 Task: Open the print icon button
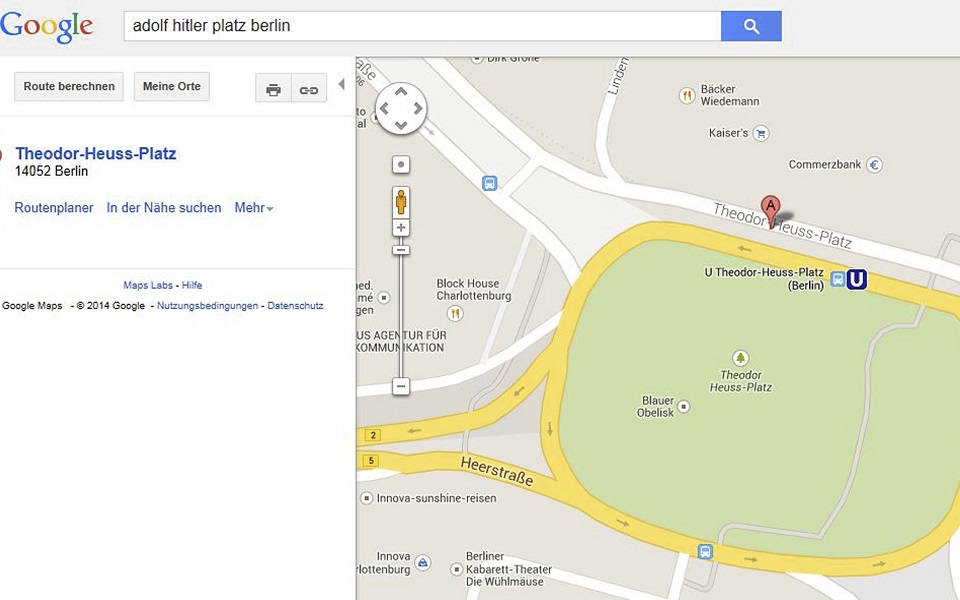point(273,90)
